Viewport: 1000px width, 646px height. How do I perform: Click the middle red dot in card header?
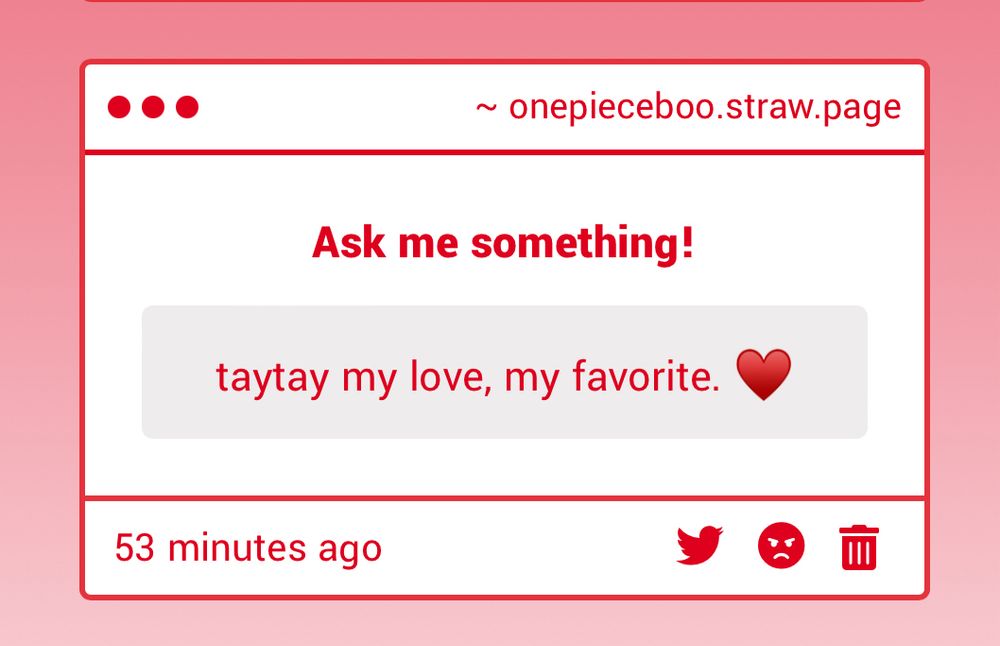153,107
